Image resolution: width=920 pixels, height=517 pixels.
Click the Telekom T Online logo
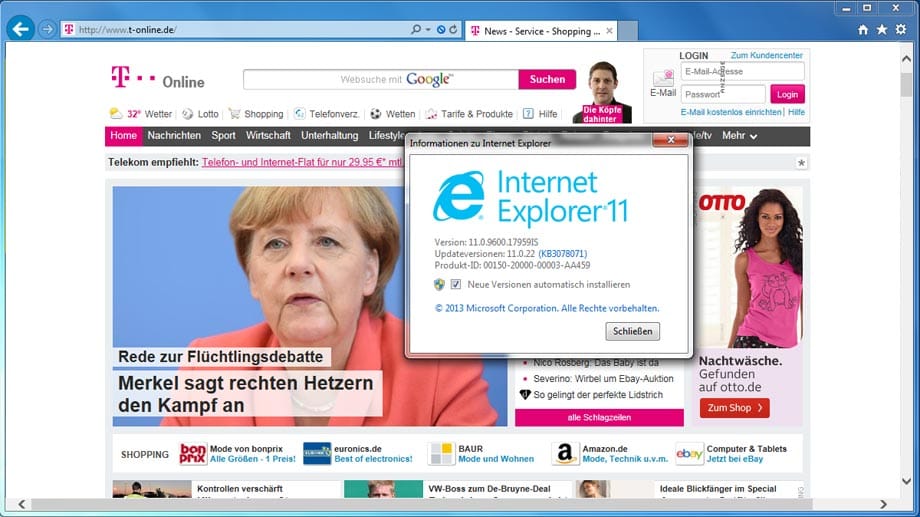(158, 78)
